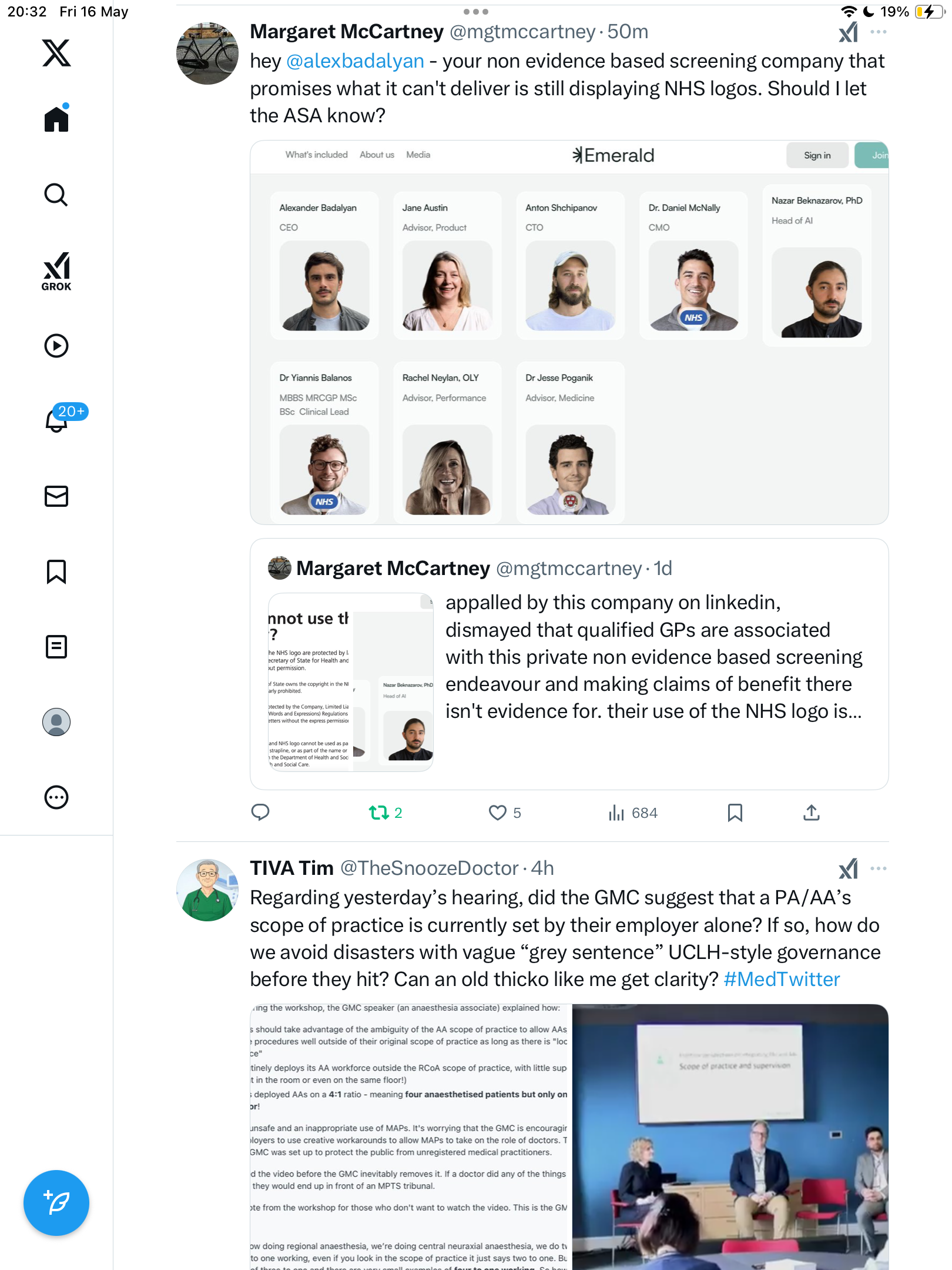Open the Emerald team screenshot image
This screenshot has width=952, height=1270.
569,332
